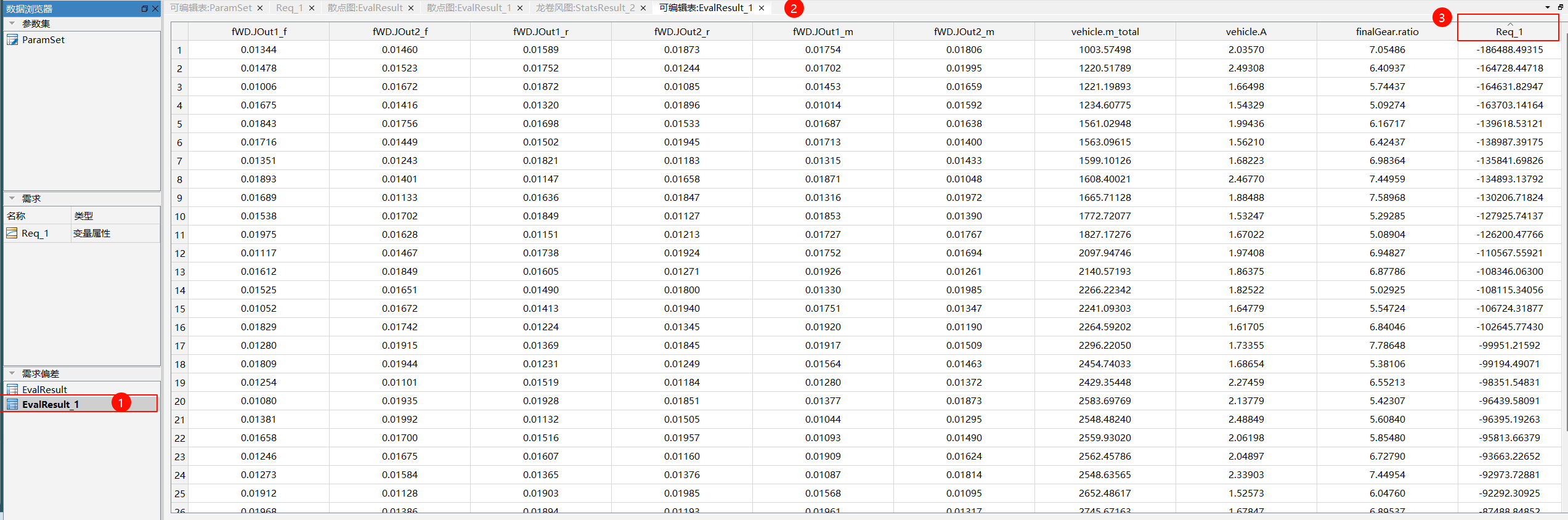This screenshot has height=520, width=1568.
Task: Click cell value 2266.22342
Action: (1105, 290)
